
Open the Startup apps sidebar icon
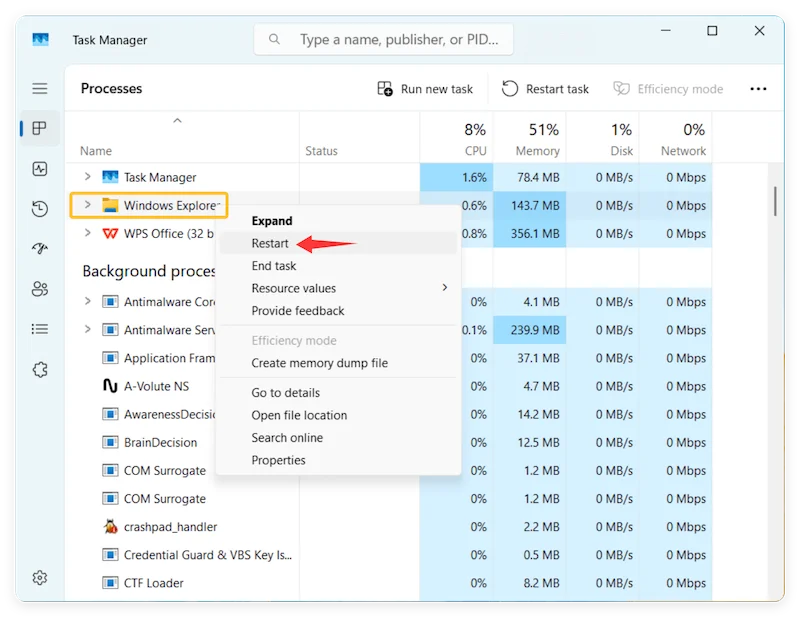(40, 249)
